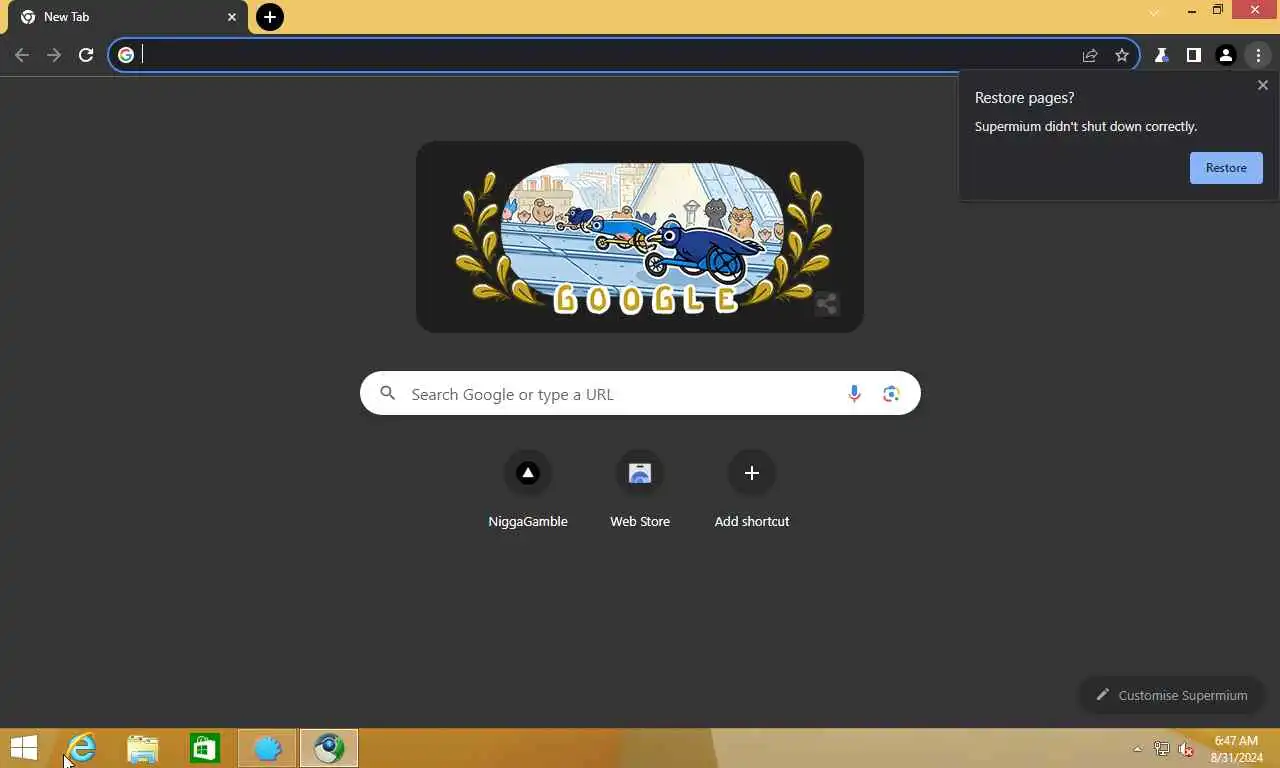Open the Windows Store taskbar icon
Viewport: 1280px width, 768px height.
(x=205, y=748)
